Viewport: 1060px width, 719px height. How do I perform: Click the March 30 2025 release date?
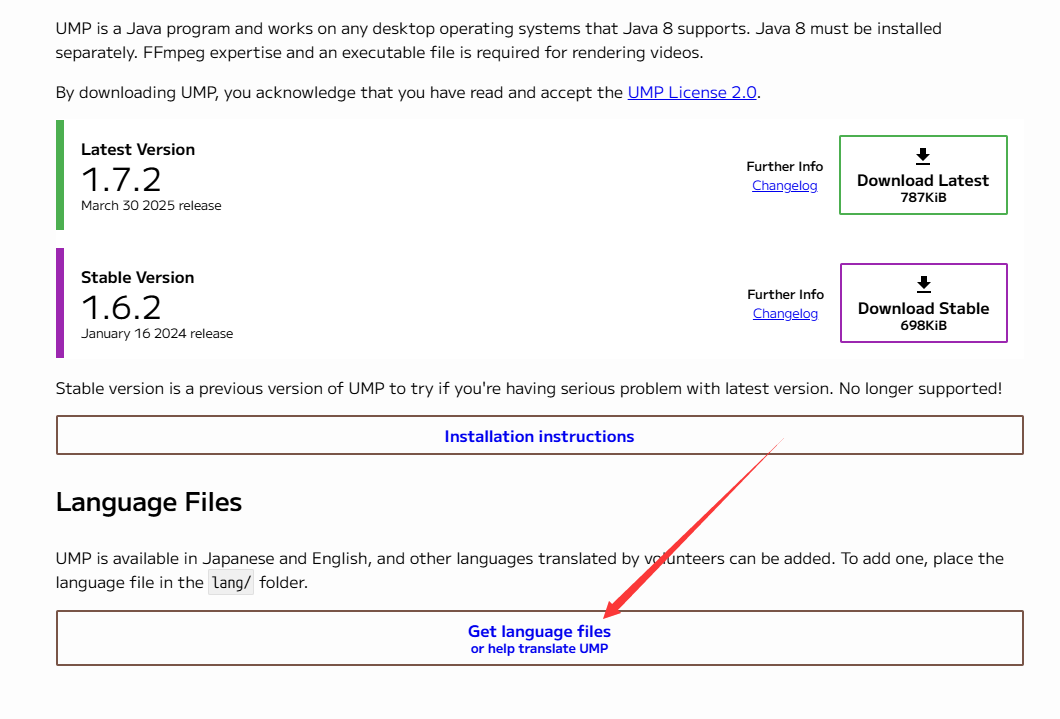[x=151, y=206]
